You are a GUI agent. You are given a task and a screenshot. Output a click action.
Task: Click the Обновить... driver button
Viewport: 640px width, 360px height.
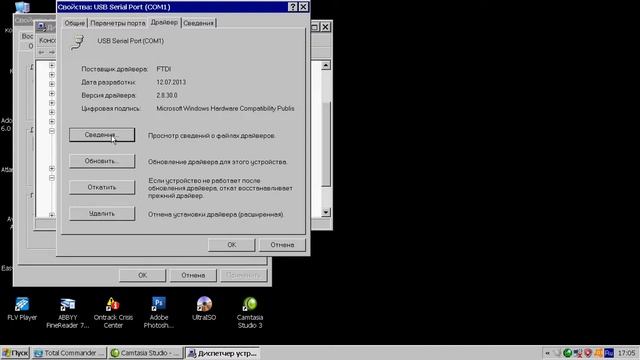[102, 161]
